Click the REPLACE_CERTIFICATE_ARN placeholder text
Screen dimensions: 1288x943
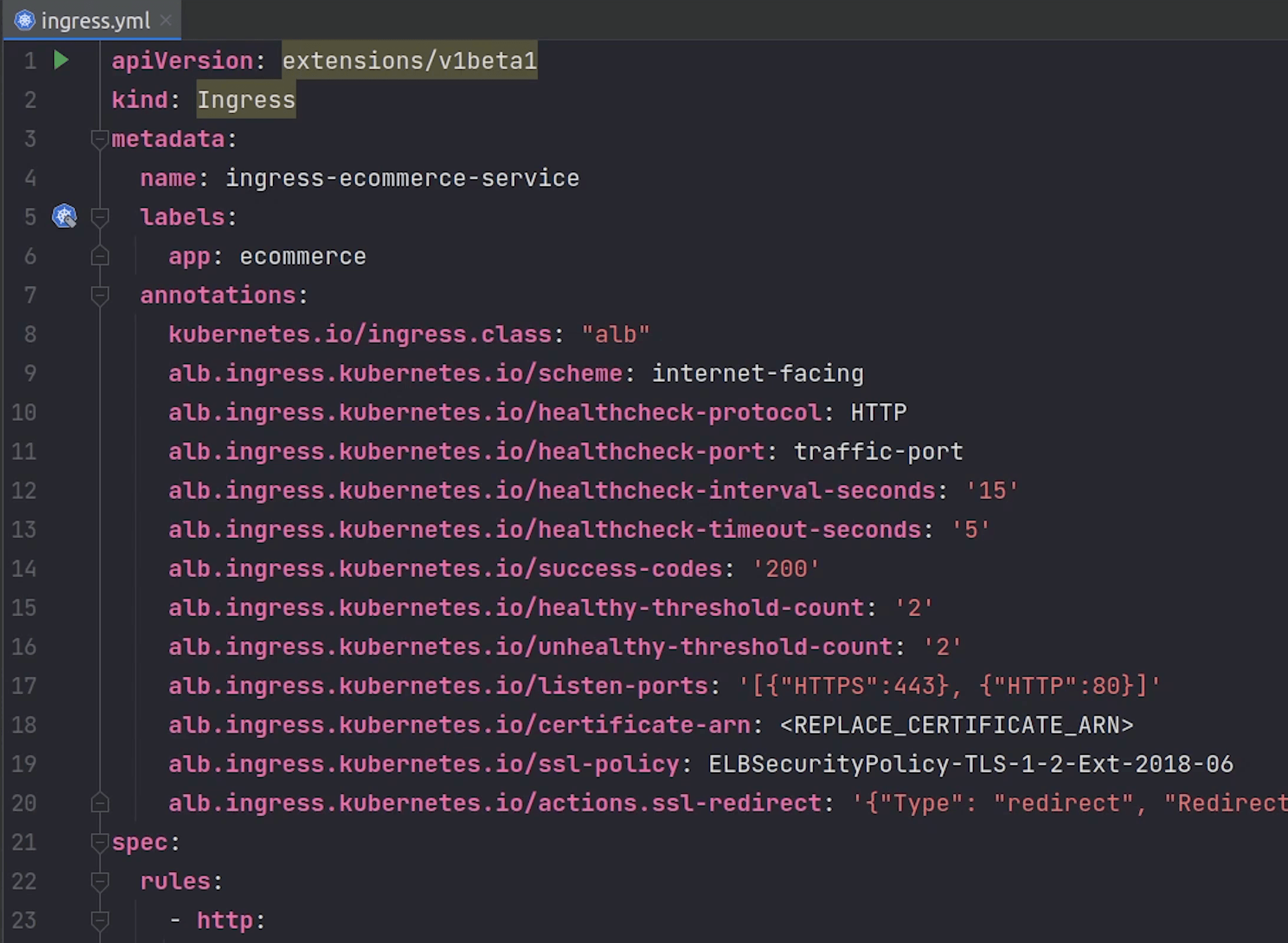[956, 725]
